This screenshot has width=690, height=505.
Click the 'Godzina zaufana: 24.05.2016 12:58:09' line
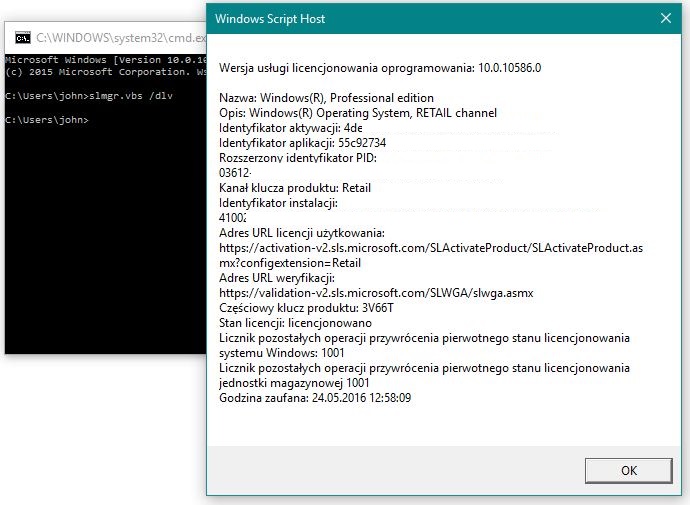[x=315, y=398]
